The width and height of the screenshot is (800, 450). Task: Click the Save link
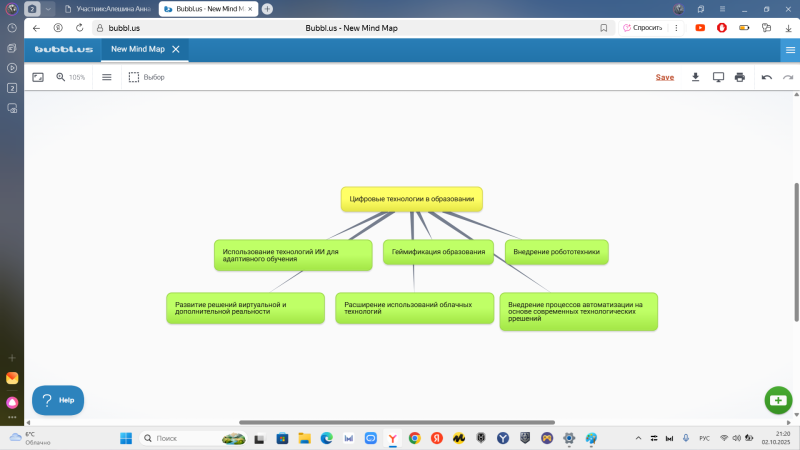(x=664, y=77)
